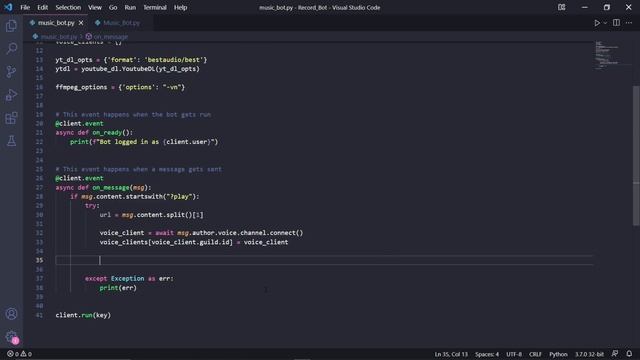This screenshot has height=360, width=640.
Task: Click the ?play startswith condition line
Action: pos(135,197)
